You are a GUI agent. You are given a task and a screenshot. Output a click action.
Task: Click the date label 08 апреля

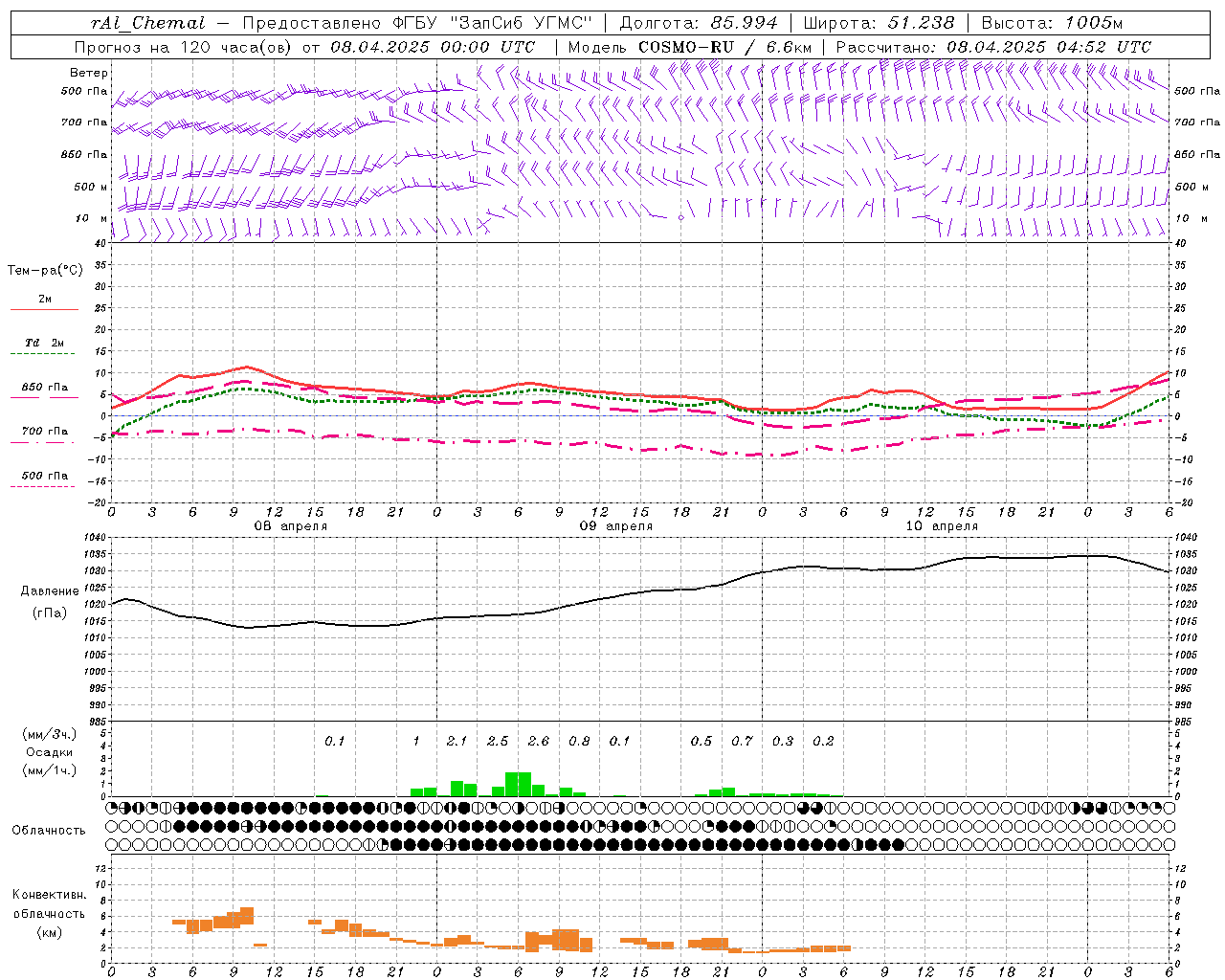tap(291, 526)
